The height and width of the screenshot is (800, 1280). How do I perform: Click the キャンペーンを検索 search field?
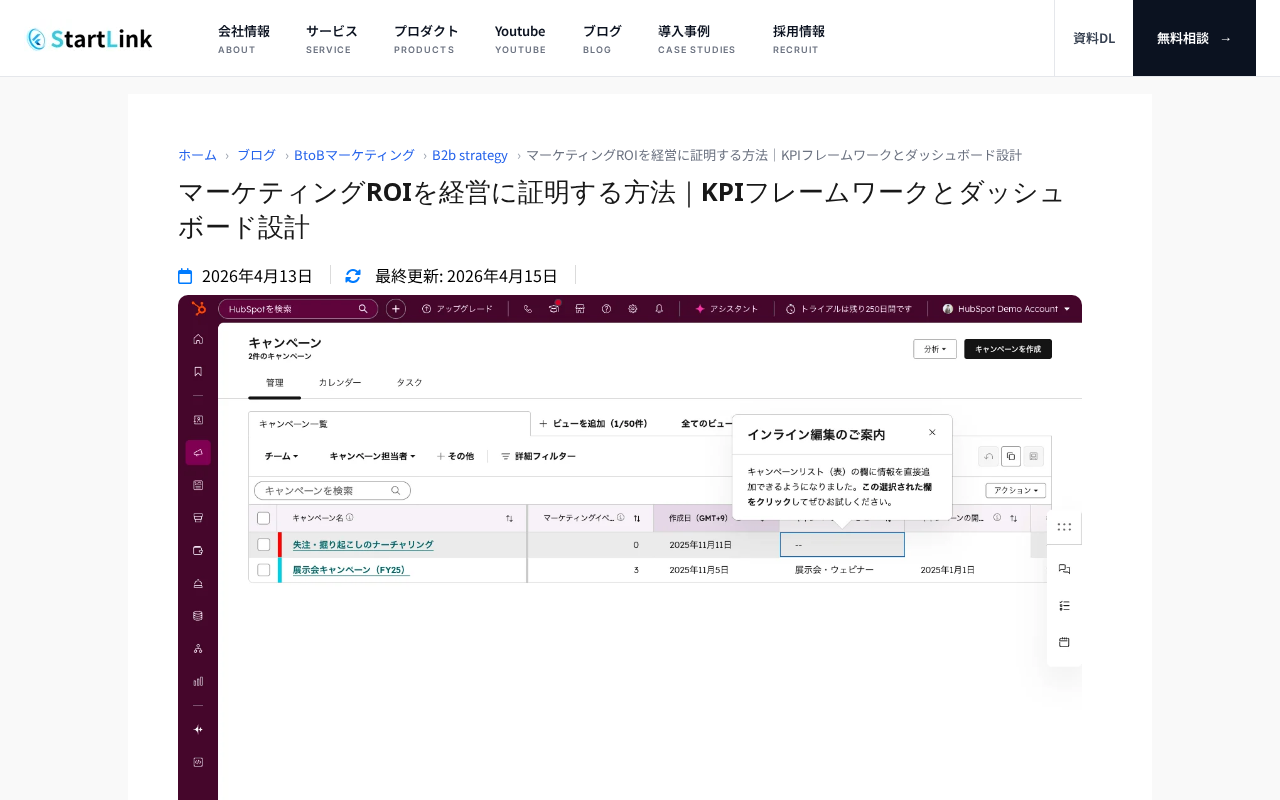pyautogui.click(x=332, y=490)
